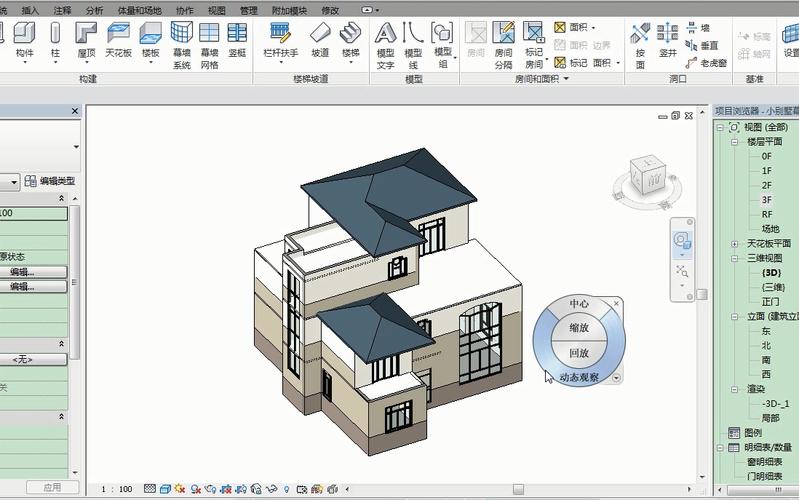The image size is (799, 500).
Task: Toggle shadows in the view control bar
Action: (x=195, y=489)
